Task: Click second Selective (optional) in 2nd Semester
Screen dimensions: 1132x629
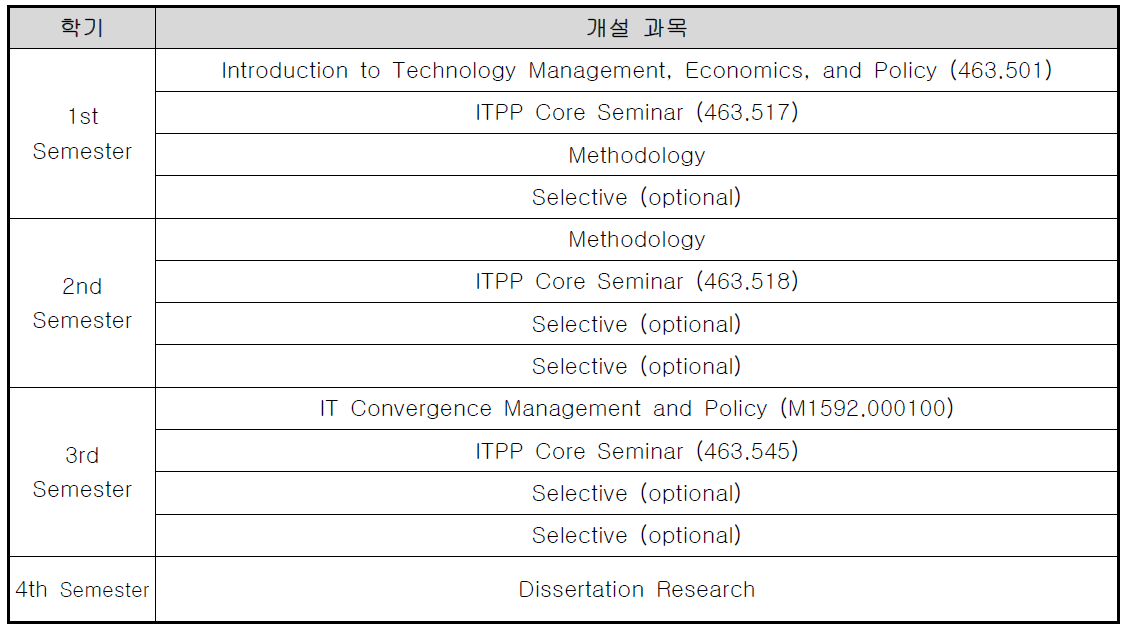Action: click(637, 366)
